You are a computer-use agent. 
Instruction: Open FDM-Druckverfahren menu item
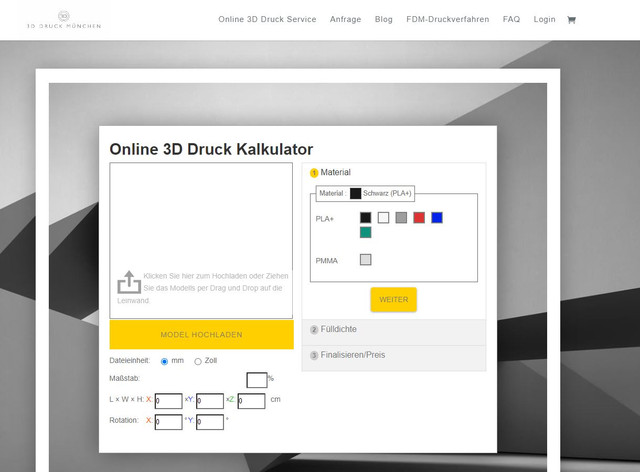coord(448,19)
